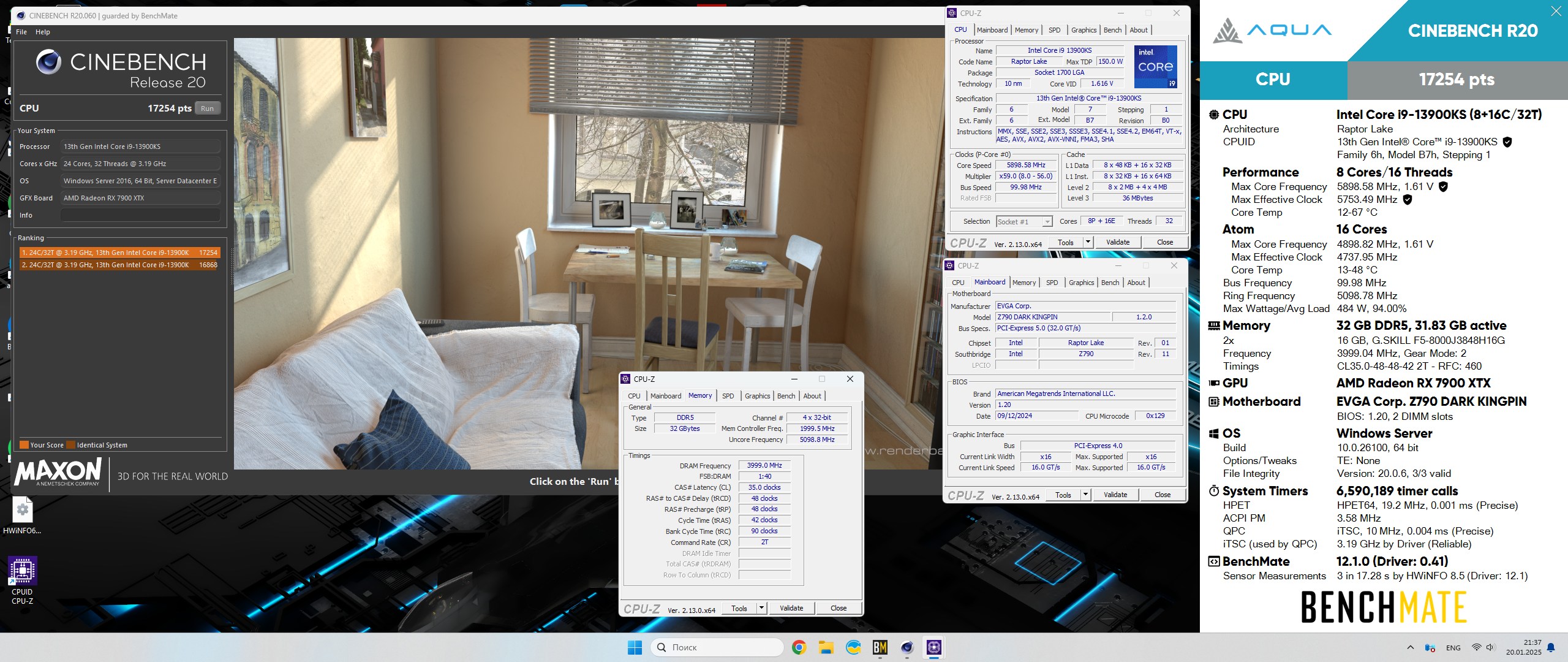Open Bench tab in Mainboard CPU-Z window

[1110, 283]
